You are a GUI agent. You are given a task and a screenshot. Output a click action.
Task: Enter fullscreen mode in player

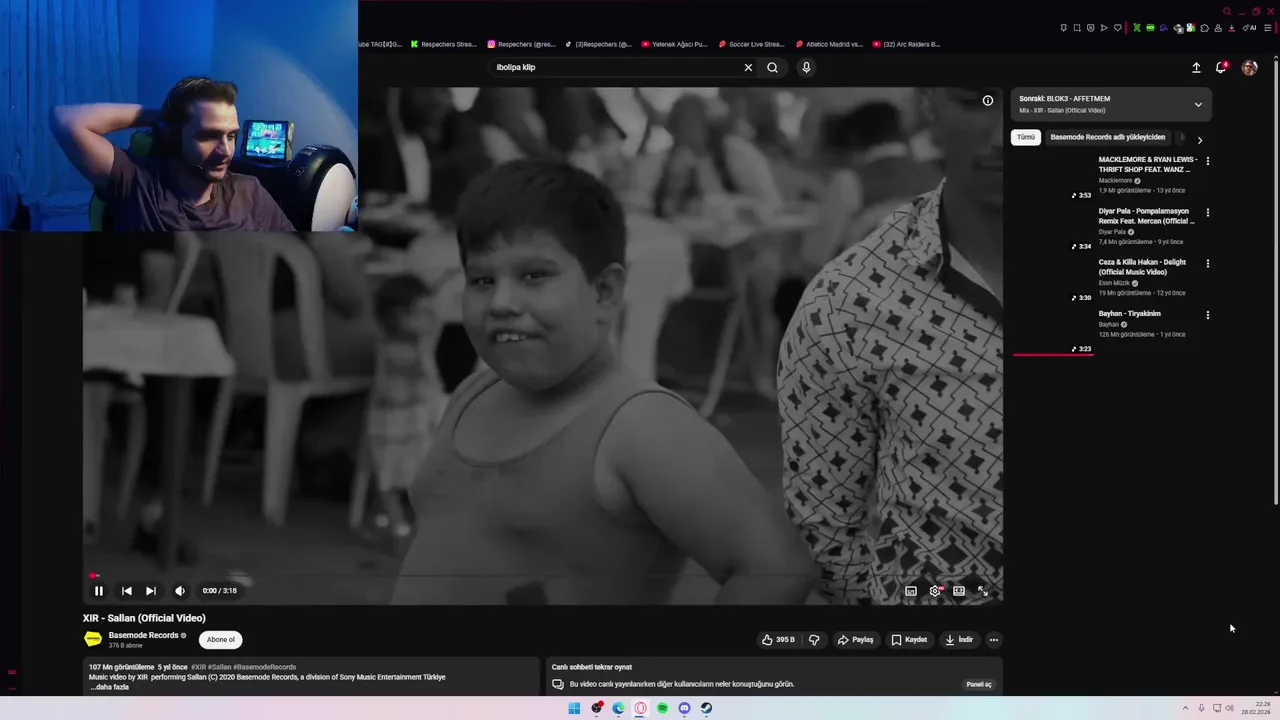click(983, 591)
